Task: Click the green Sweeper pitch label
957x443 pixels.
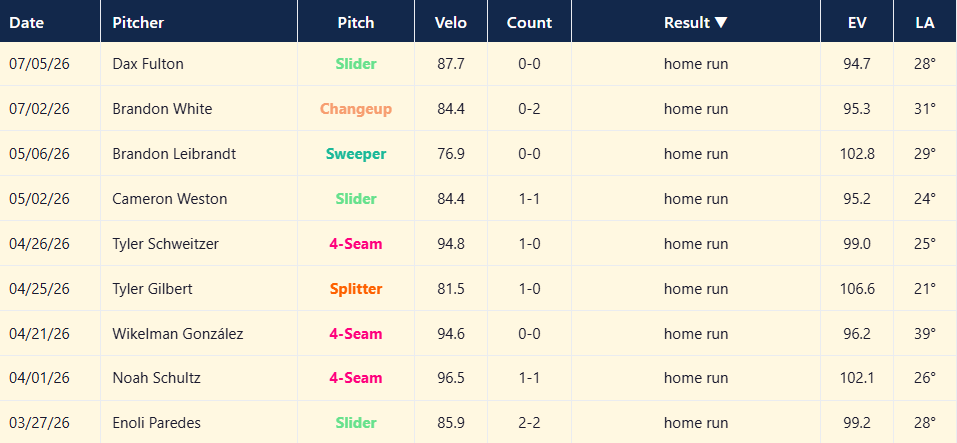Action: [356, 154]
